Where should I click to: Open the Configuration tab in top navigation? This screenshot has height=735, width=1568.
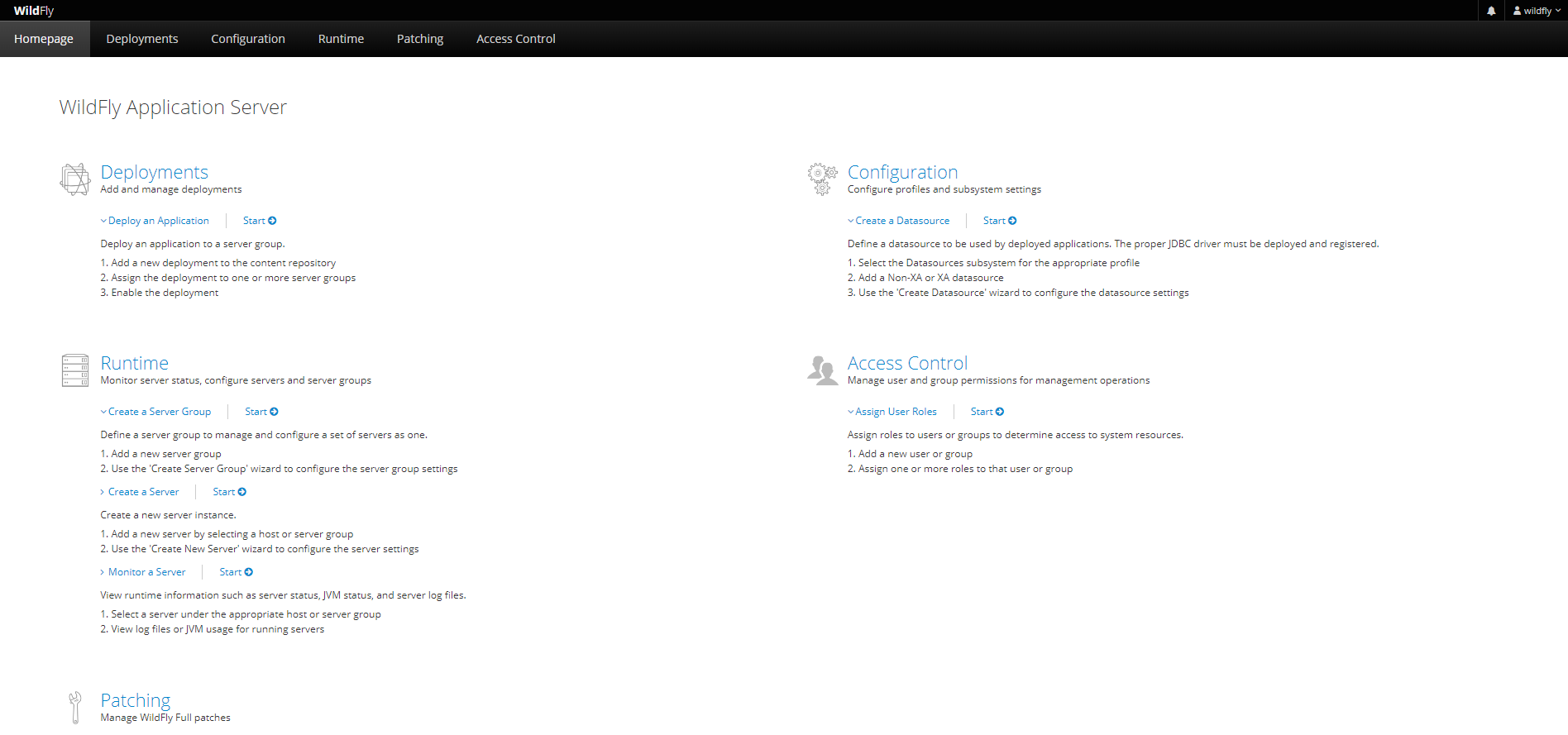tap(248, 39)
